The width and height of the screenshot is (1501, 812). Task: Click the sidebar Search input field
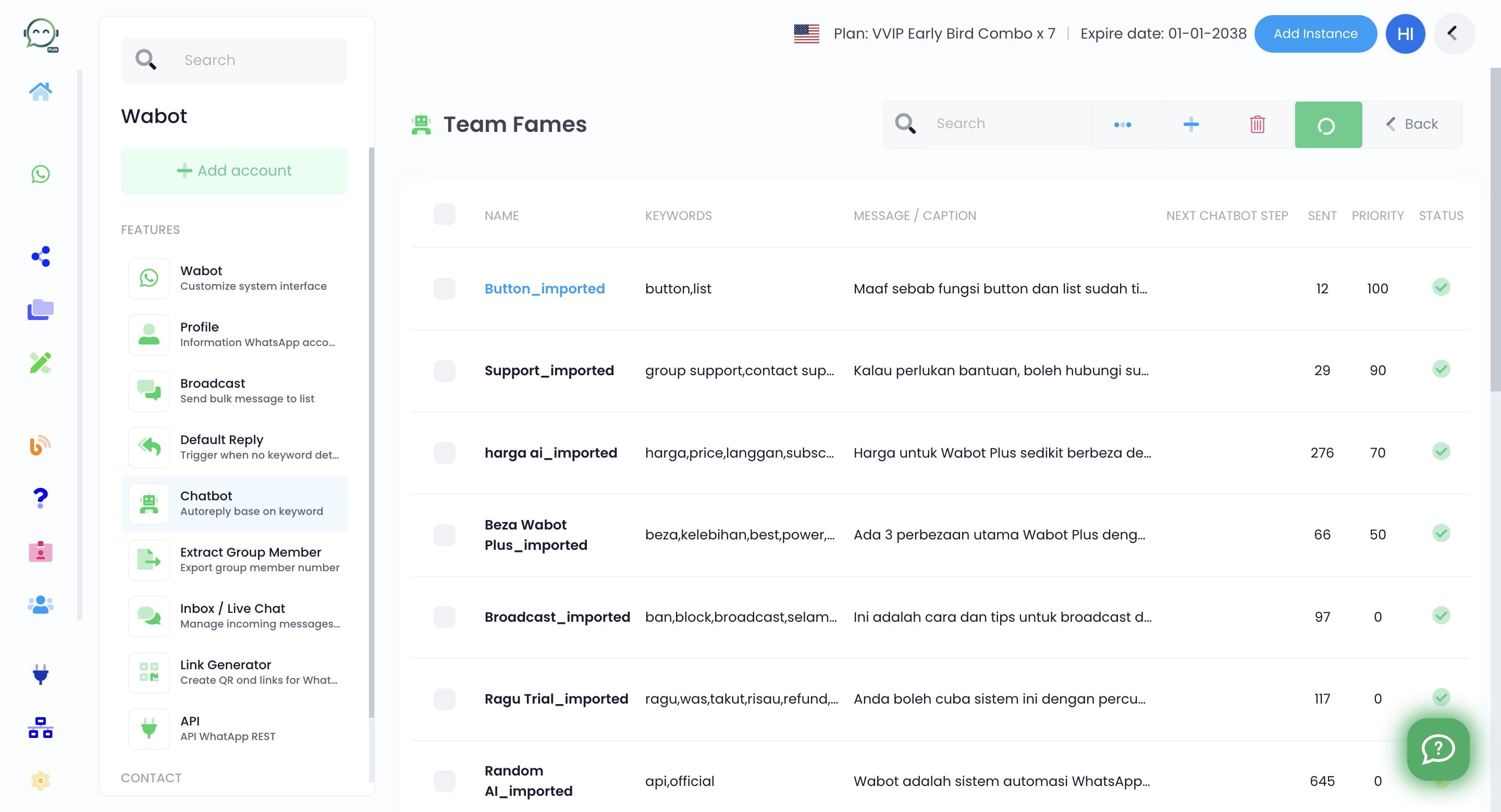tap(262, 60)
